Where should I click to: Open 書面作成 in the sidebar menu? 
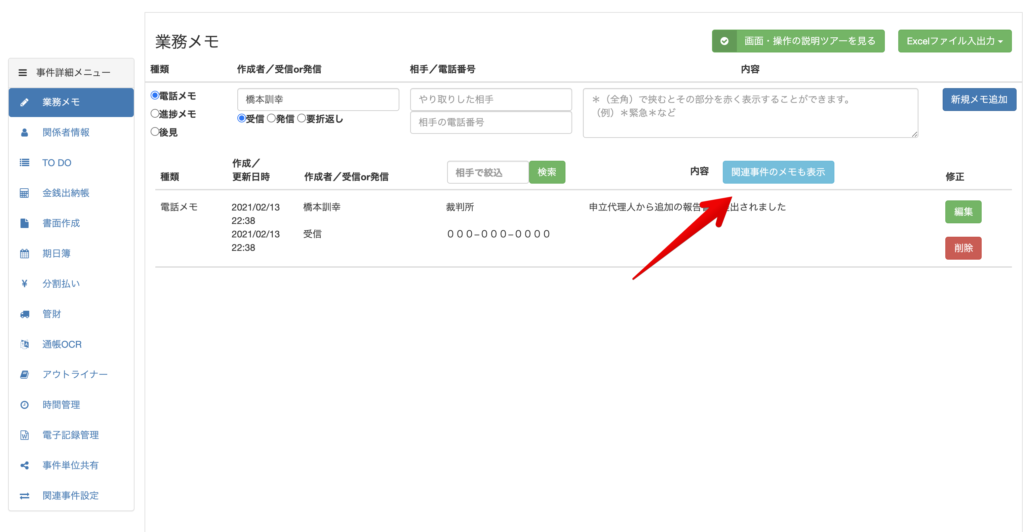[60, 223]
